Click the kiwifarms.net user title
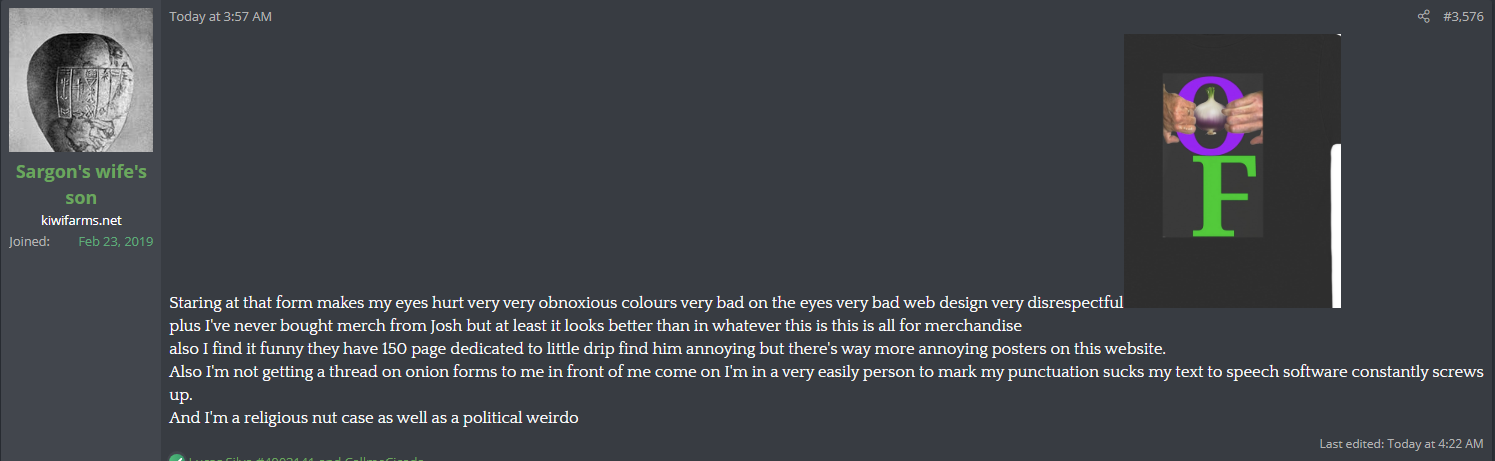The height and width of the screenshot is (461, 1495). (81, 220)
